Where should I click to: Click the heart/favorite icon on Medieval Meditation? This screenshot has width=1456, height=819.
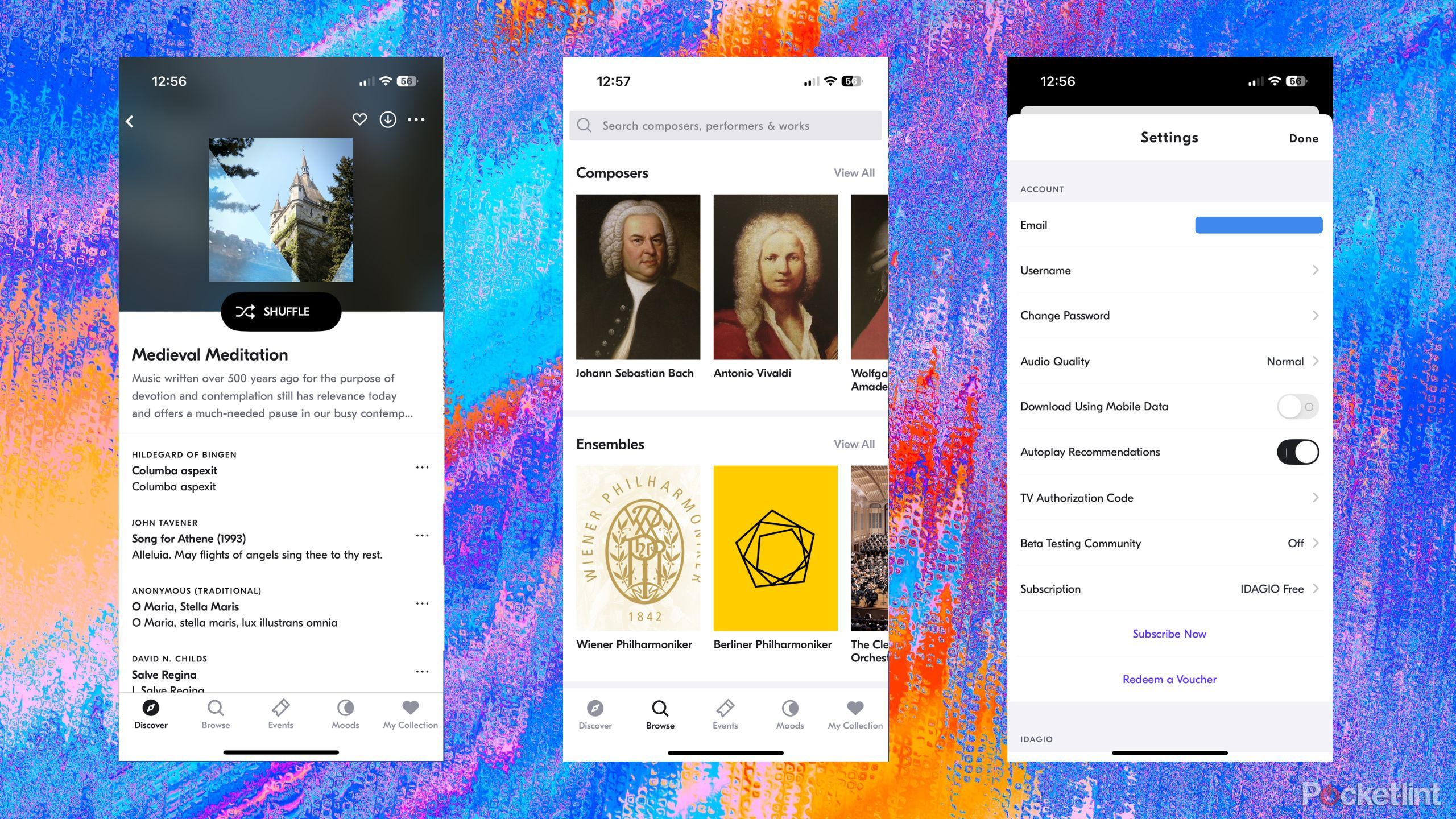click(x=359, y=120)
